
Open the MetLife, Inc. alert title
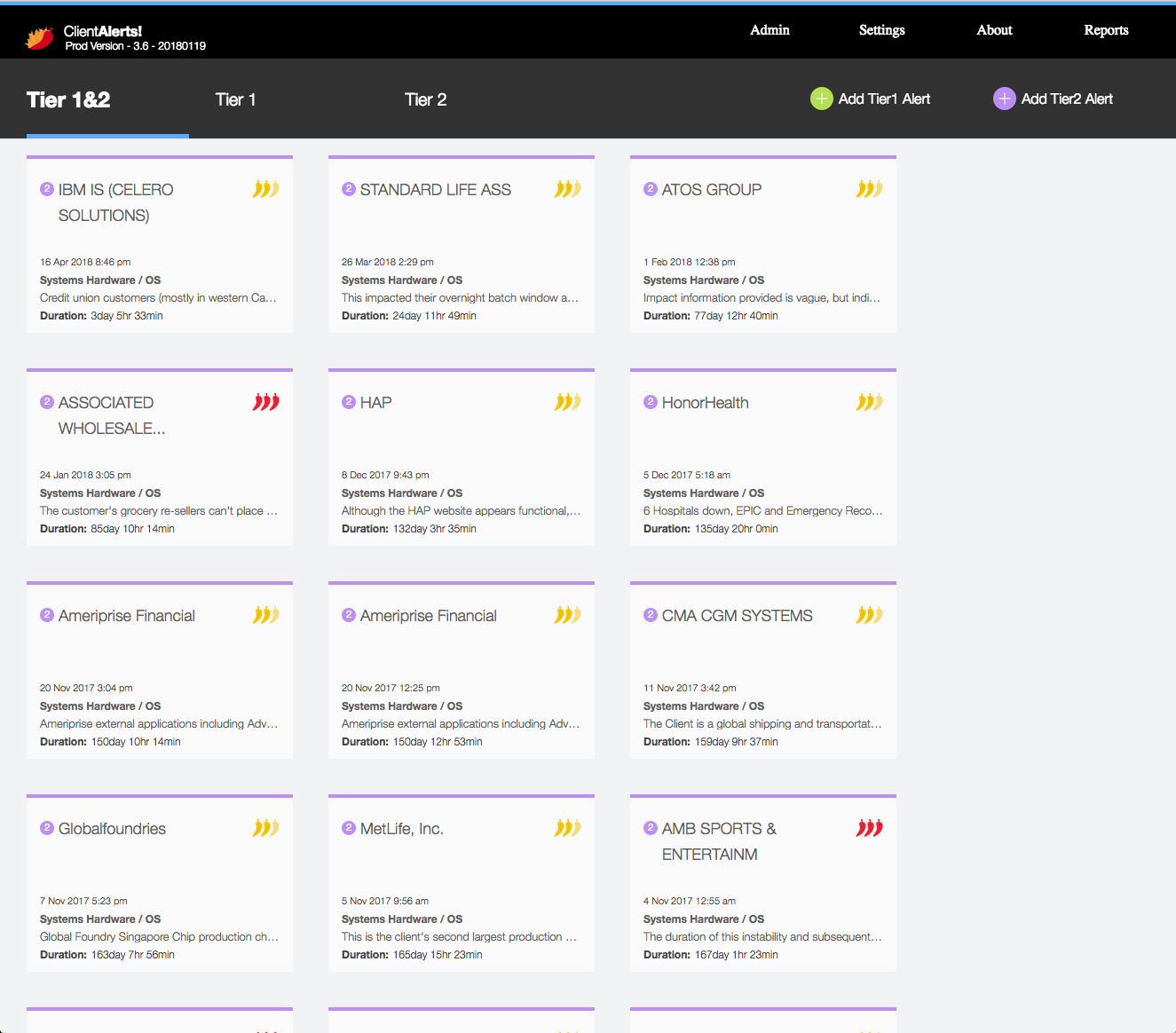(402, 829)
